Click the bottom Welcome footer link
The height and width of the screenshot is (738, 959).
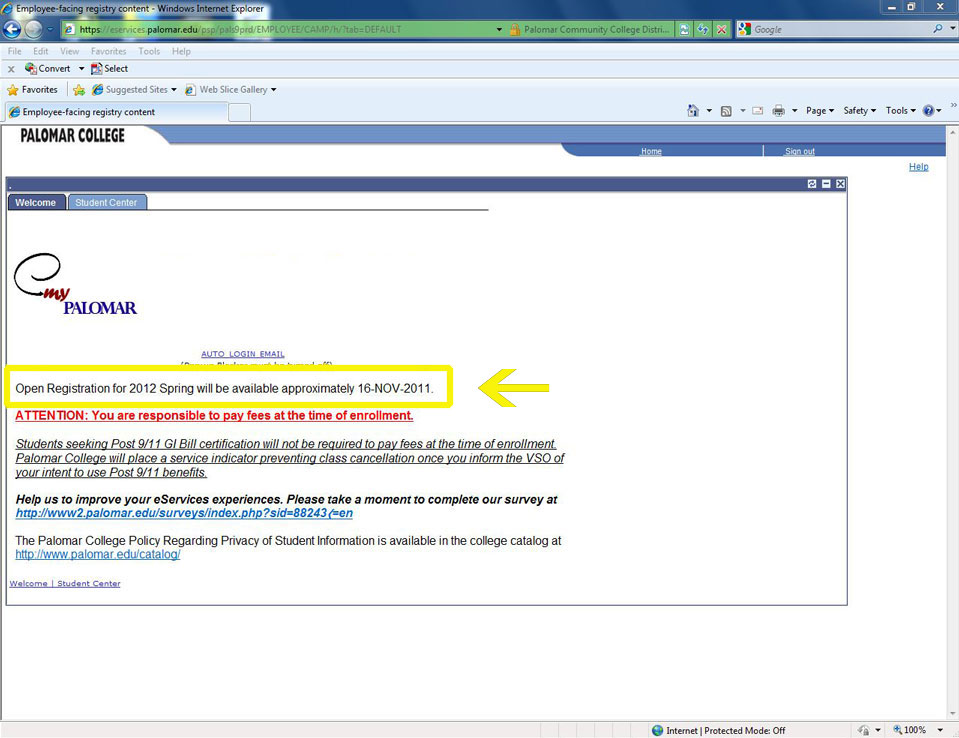[x=28, y=583]
